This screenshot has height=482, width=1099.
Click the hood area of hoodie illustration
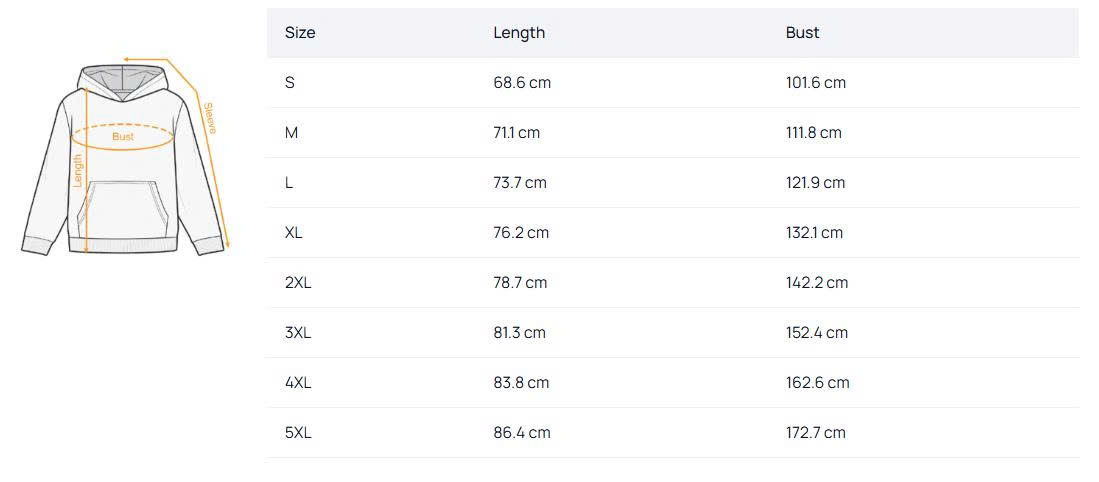(x=122, y=78)
